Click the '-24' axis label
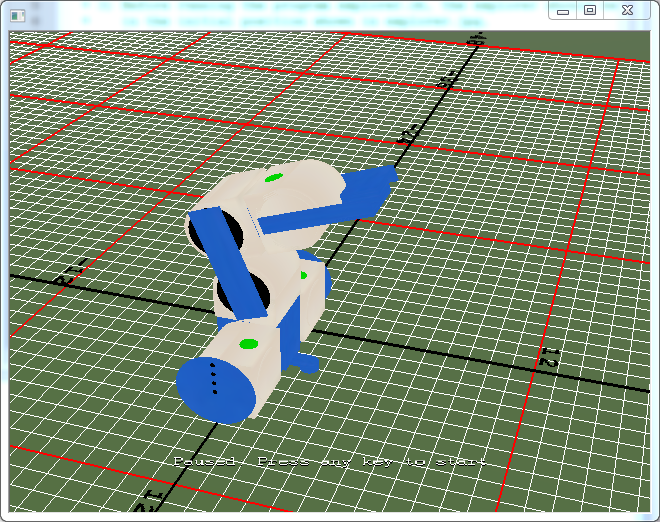 407,135
